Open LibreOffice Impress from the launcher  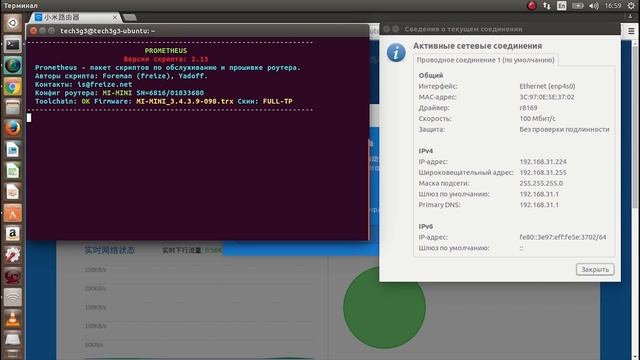coord(12,192)
